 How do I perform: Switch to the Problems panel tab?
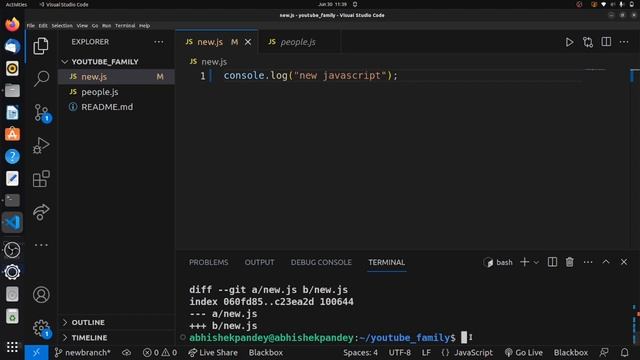point(209,262)
